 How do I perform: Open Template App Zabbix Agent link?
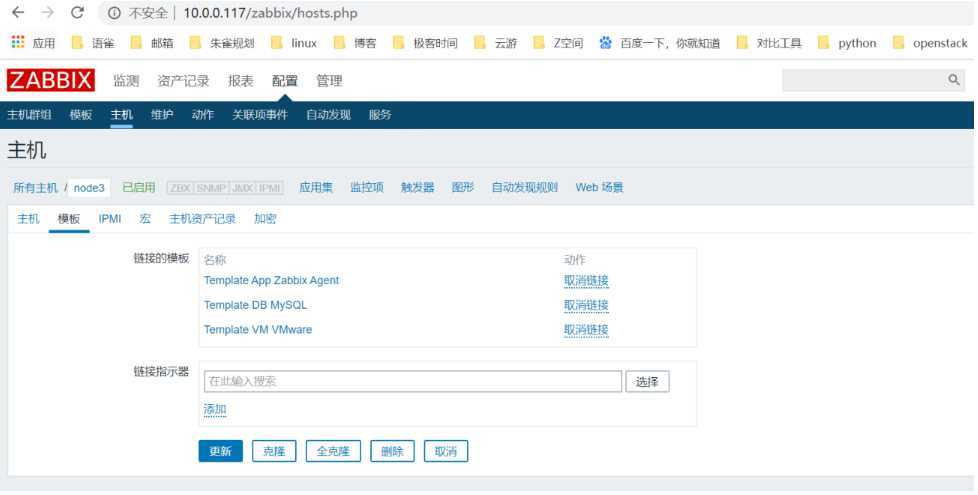(271, 281)
